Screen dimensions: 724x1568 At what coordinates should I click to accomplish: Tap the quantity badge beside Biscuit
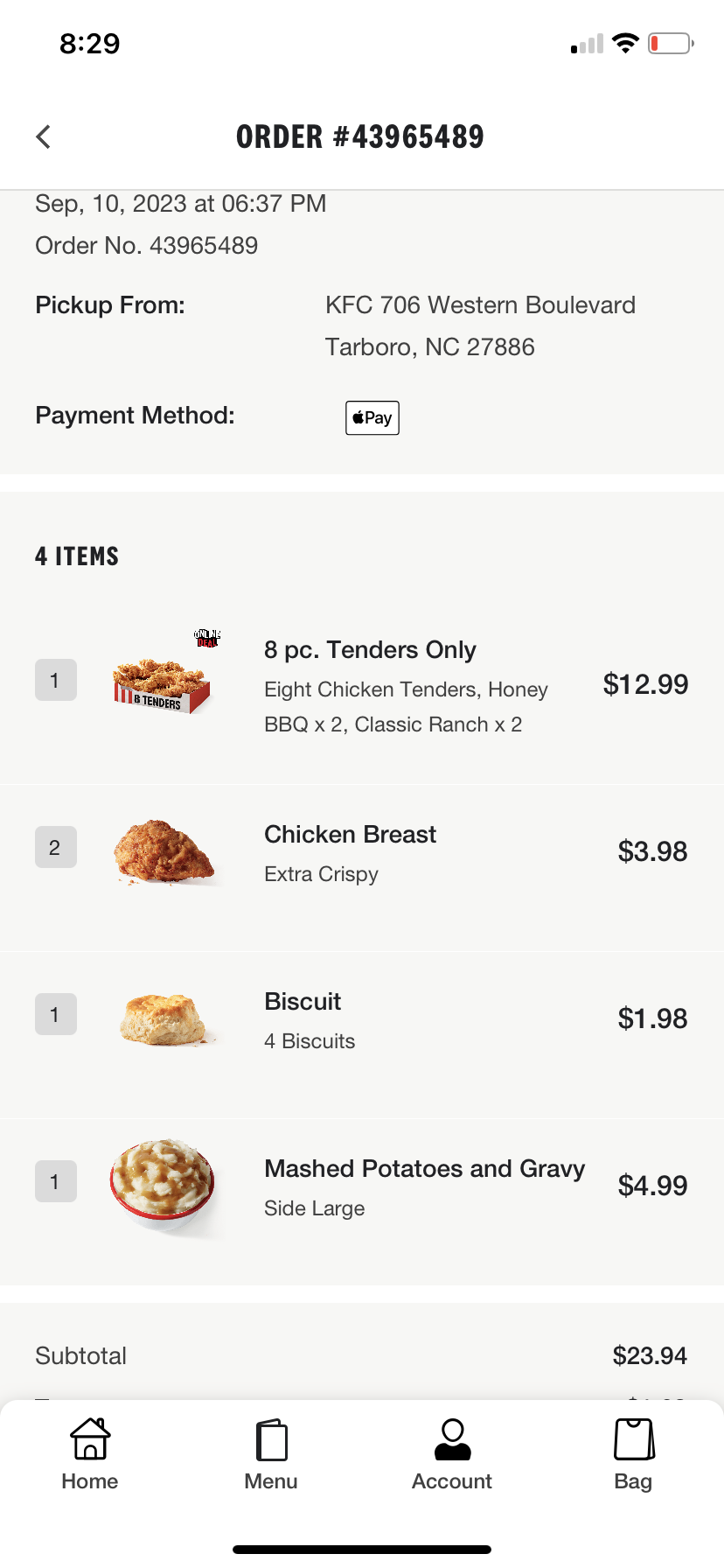[x=55, y=1014]
